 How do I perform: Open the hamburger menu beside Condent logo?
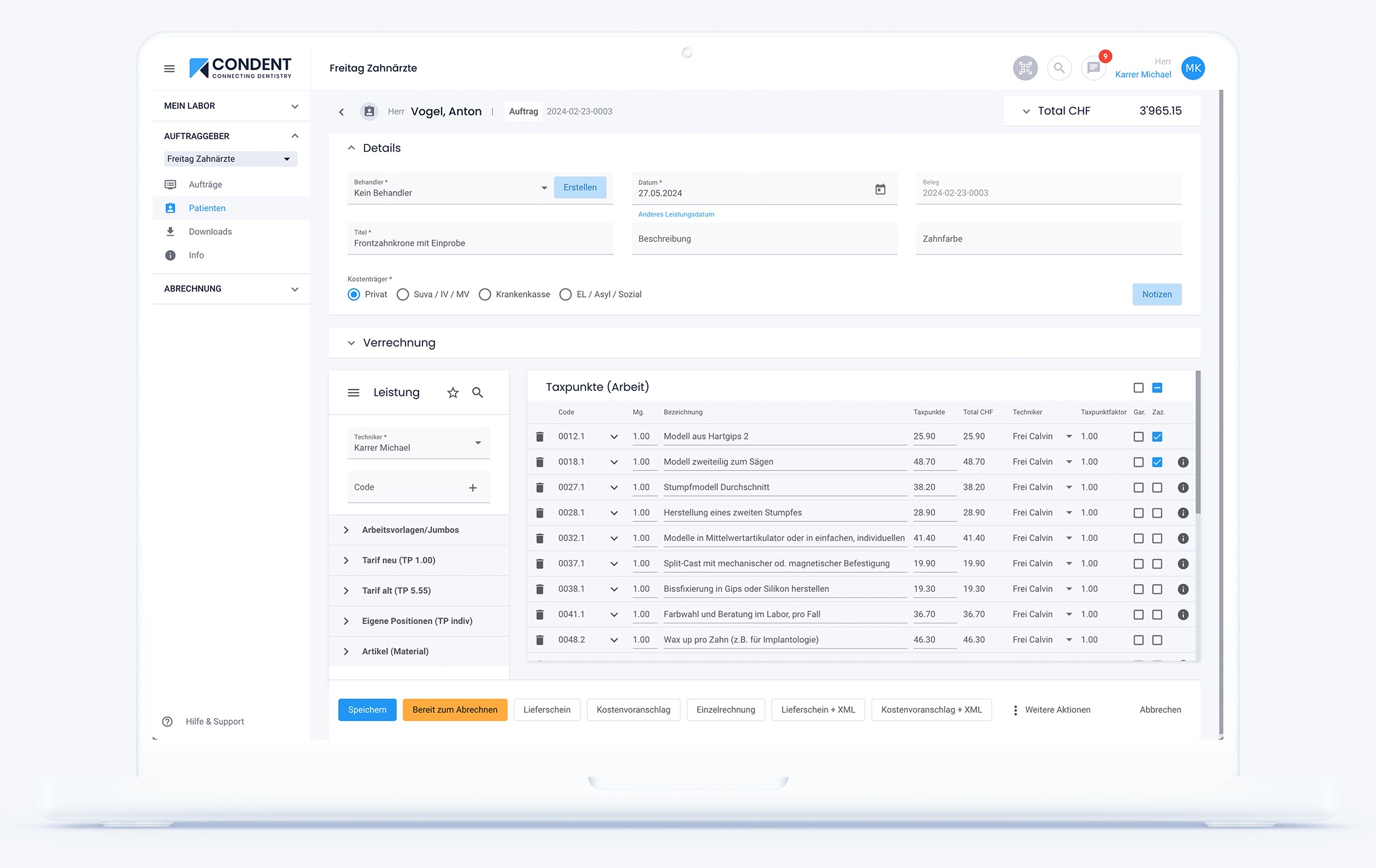pos(169,68)
